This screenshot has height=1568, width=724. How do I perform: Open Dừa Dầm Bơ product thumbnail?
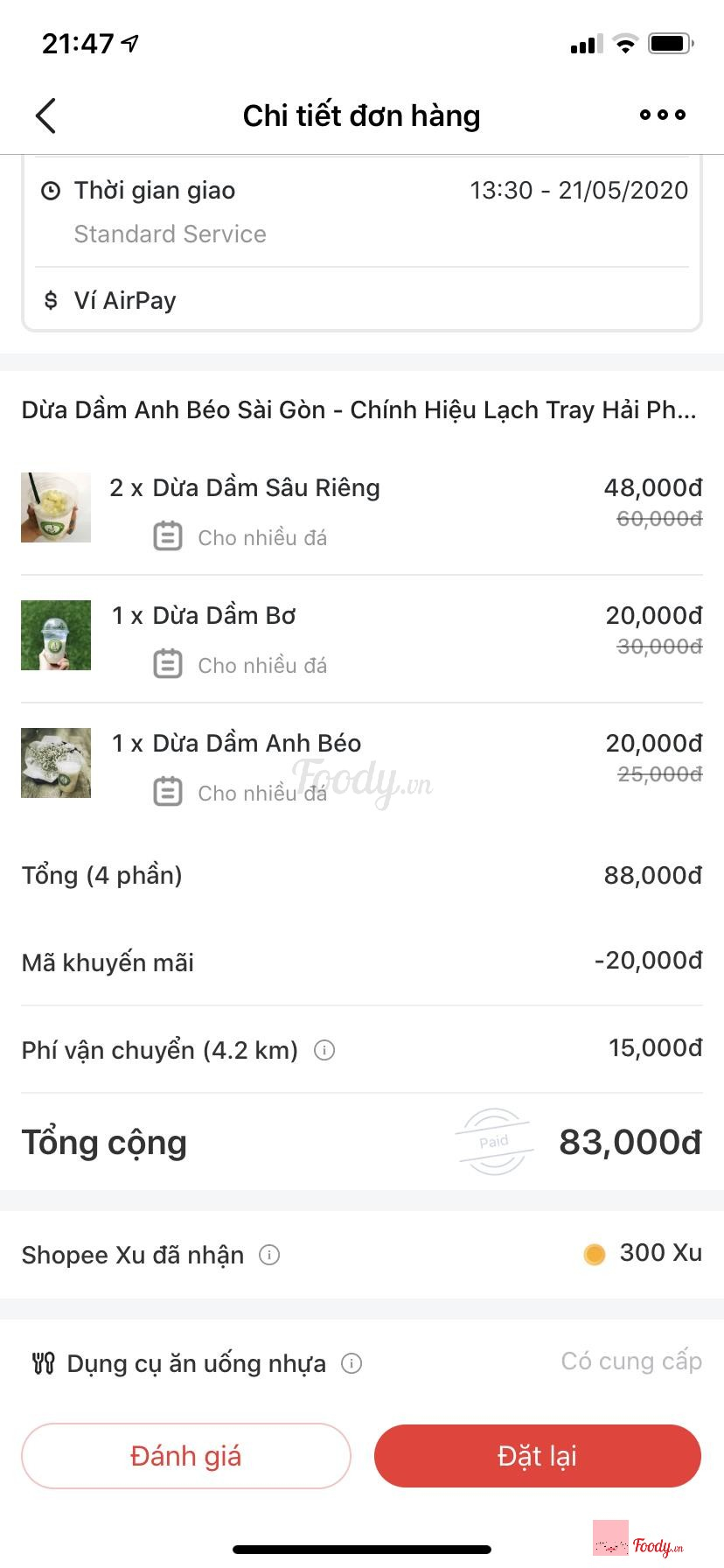tap(56, 635)
